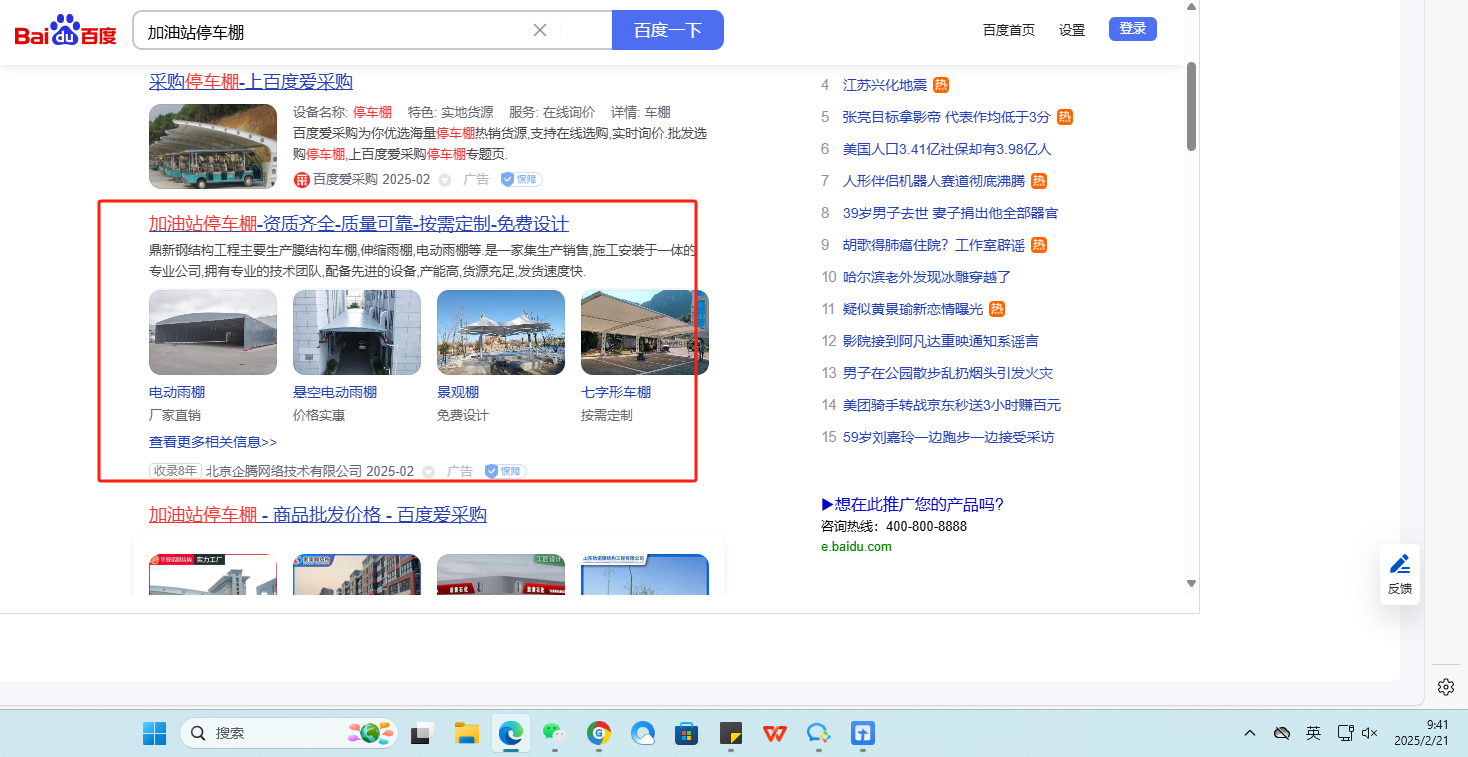Open hot search 美团骑手转战京东秒送3小时赚百元

(x=952, y=405)
